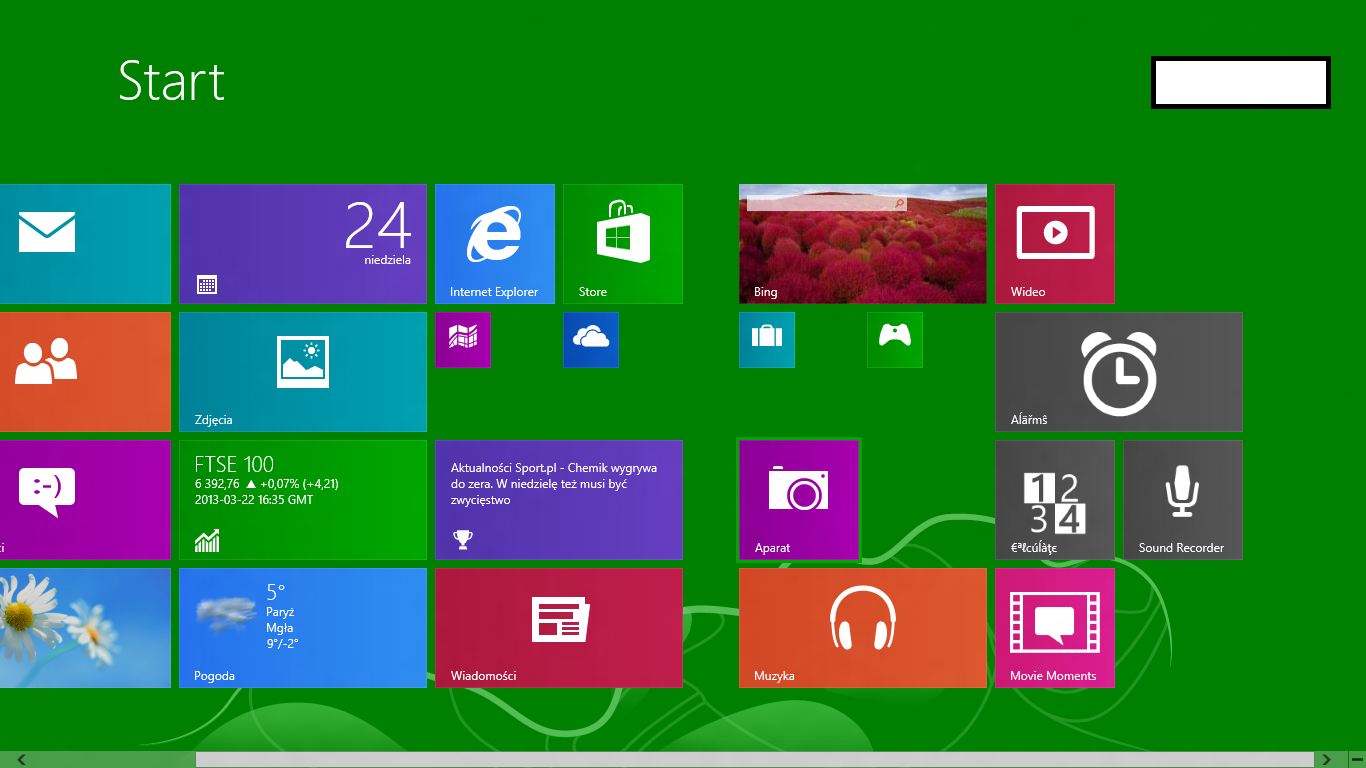Viewport: 1366px width, 768px height.
Task: Open the SkyDrive cloud tile
Action: [591, 339]
